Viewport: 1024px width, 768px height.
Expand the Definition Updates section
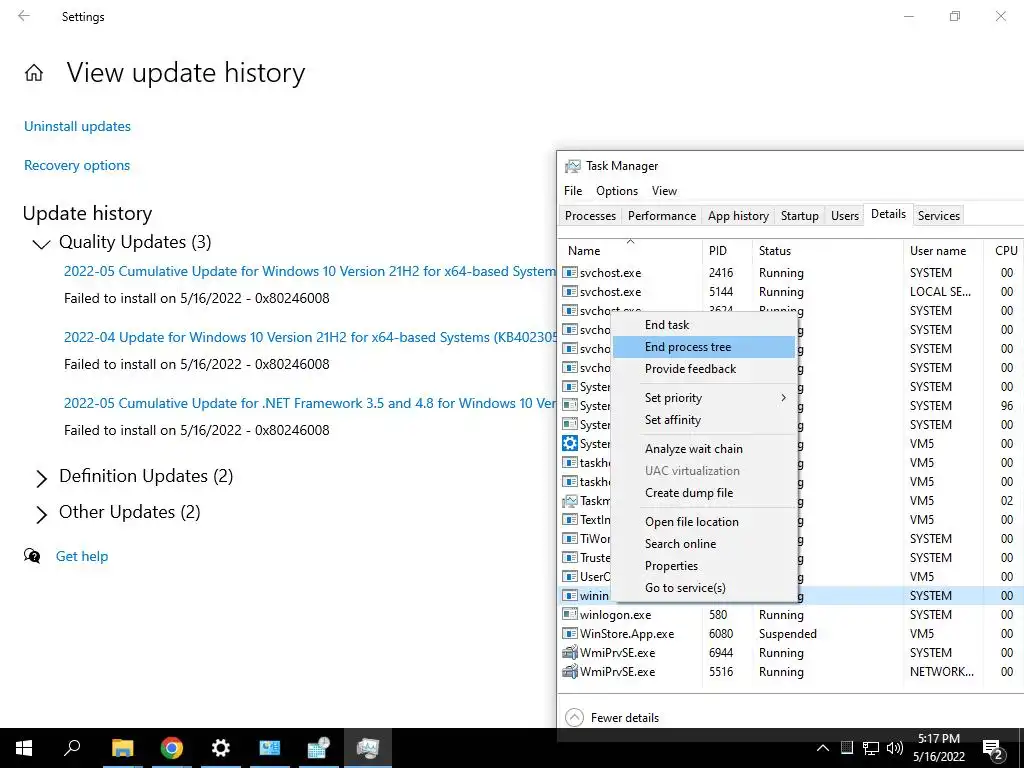pos(41,478)
